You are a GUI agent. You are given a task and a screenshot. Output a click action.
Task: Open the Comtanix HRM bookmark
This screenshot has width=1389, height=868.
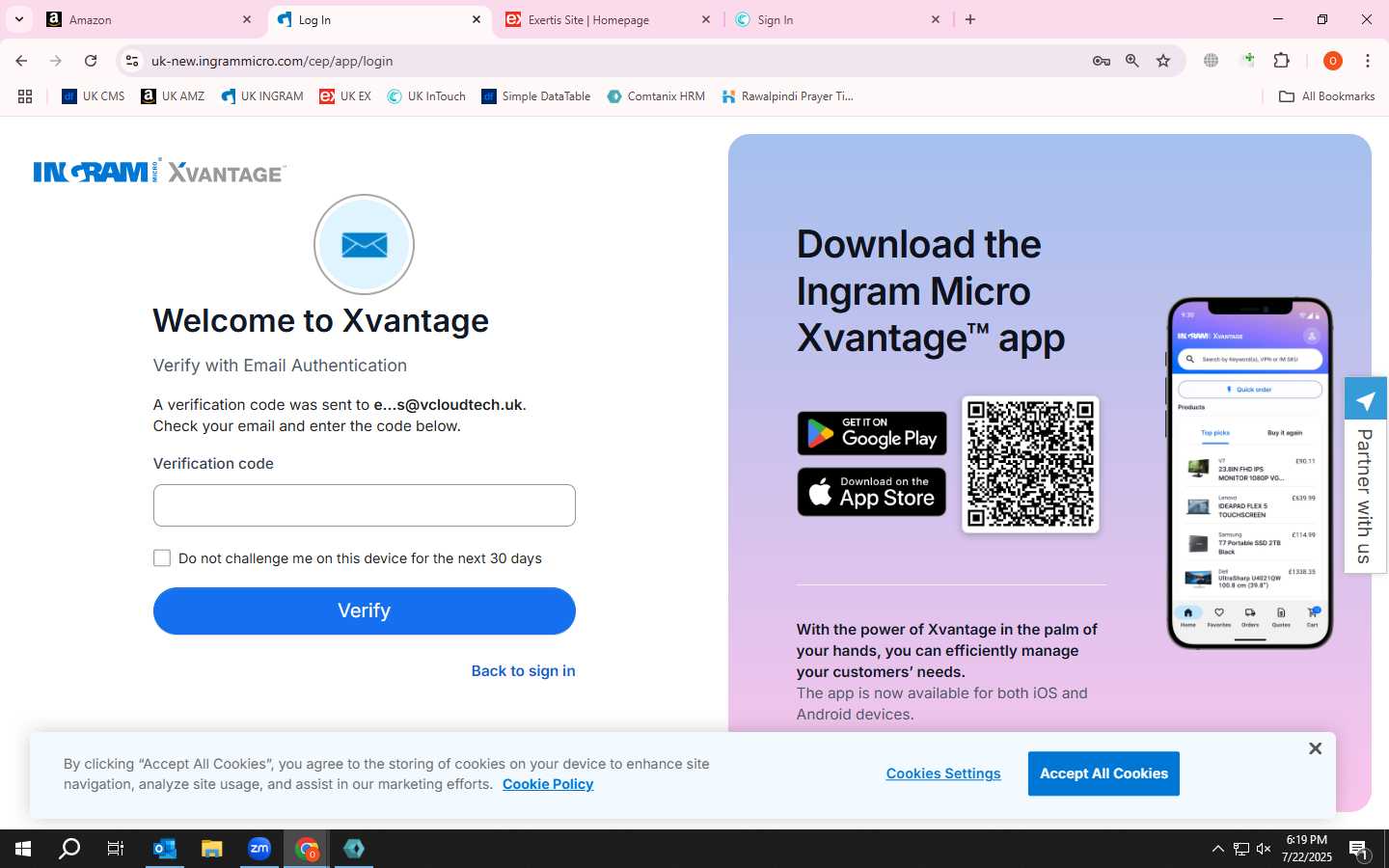656,96
